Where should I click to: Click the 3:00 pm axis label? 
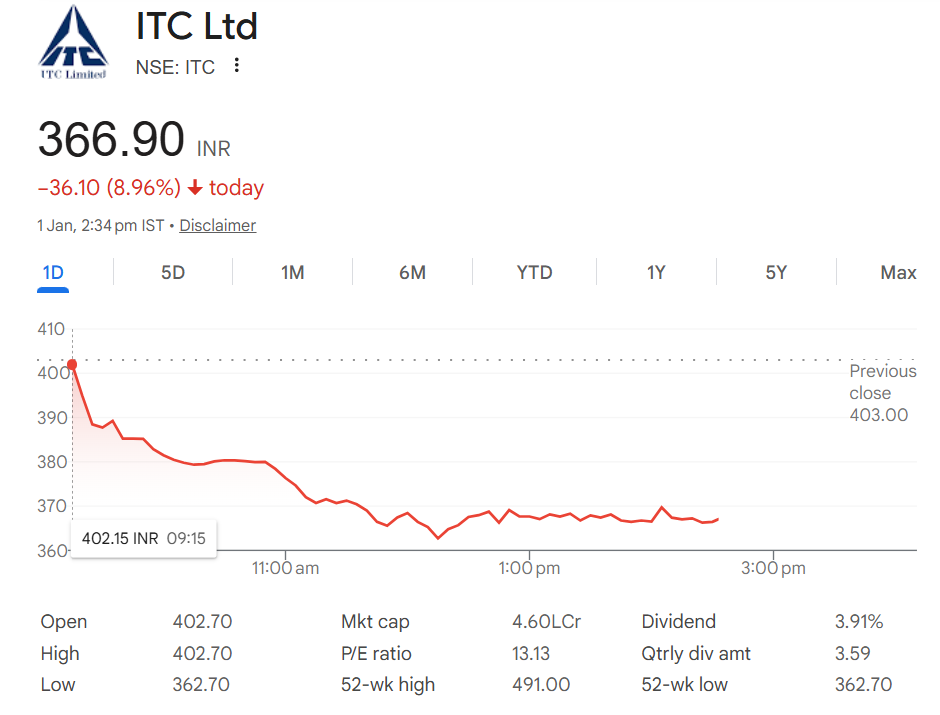[x=773, y=568]
